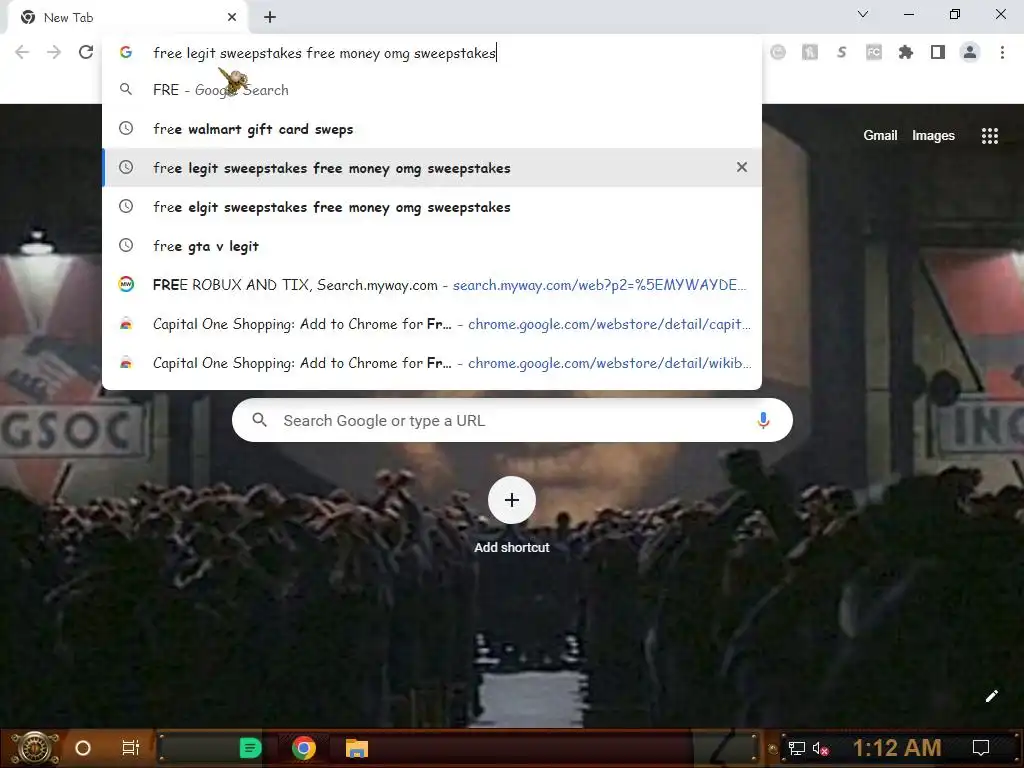Open Capital One Shopping 'capit...' webstore suggestion
The width and height of the screenshot is (1024, 768).
click(432, 324)
